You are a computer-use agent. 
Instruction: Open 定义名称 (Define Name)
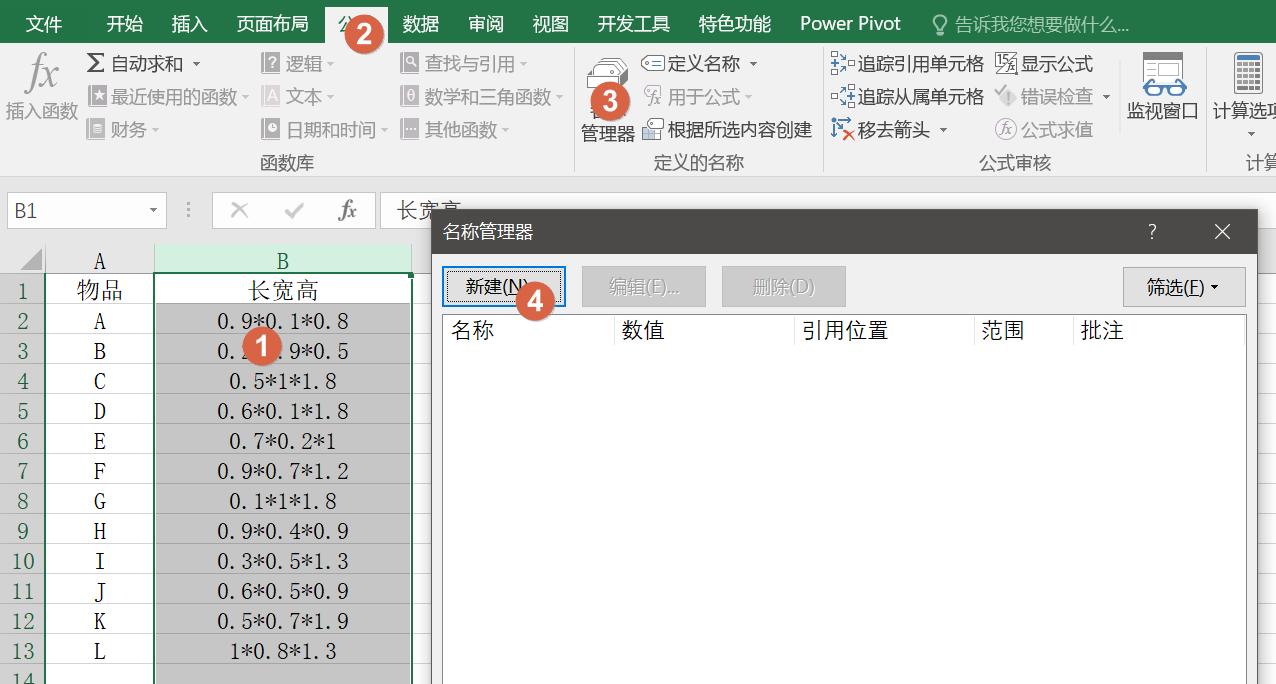click(x=700, y=63)
